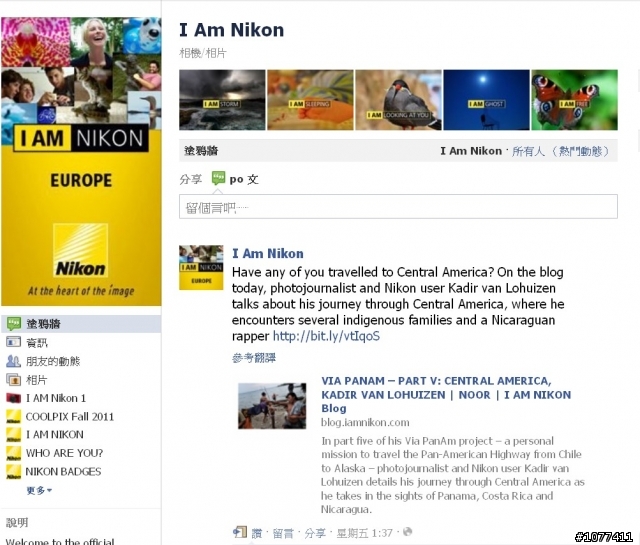Click into the 留個言吧 post box
The image size is (640, 545).
(x=398, y=207)
